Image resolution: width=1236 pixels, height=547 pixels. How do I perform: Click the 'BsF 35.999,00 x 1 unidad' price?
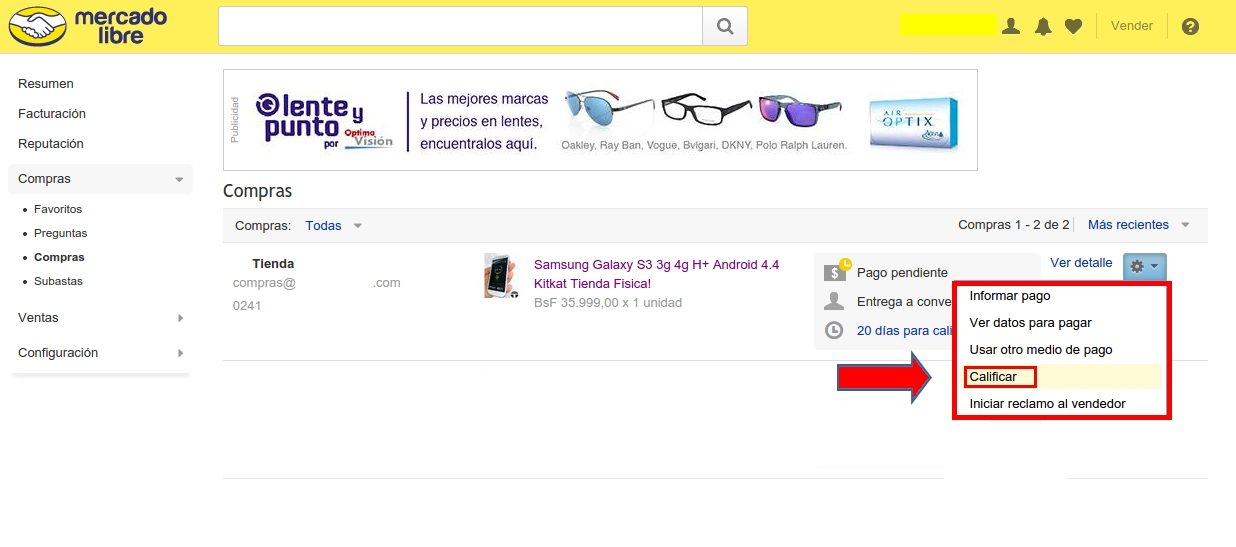pos(608,302)
